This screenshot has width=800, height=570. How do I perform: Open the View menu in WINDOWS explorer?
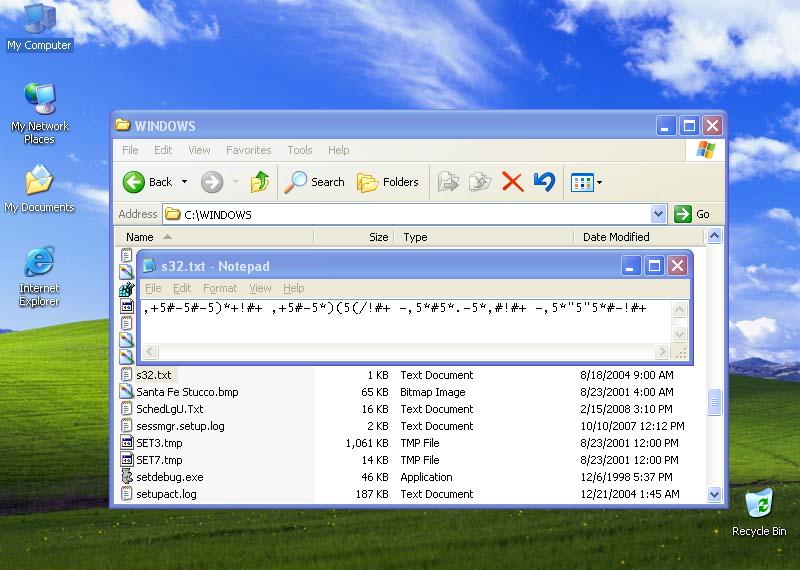pos(199,150)
